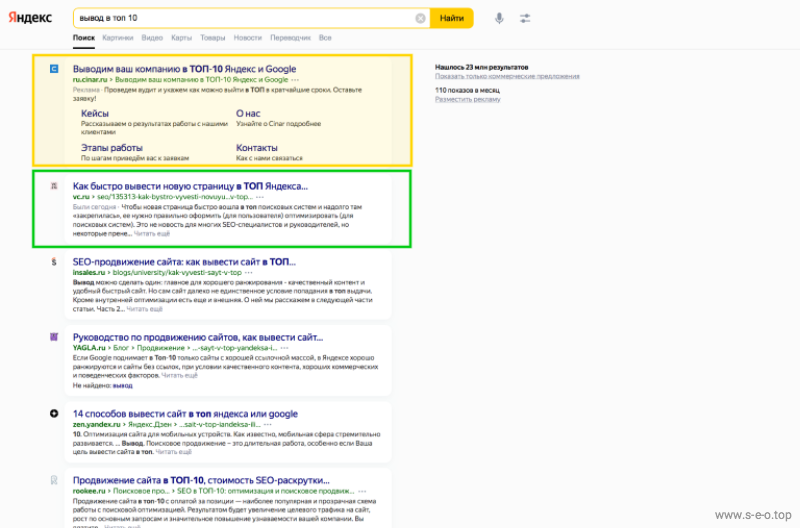Viewport: 800px width, 528px height.
Task: Click the rookee.ru result favicon
Action: (x=54, y=480)
